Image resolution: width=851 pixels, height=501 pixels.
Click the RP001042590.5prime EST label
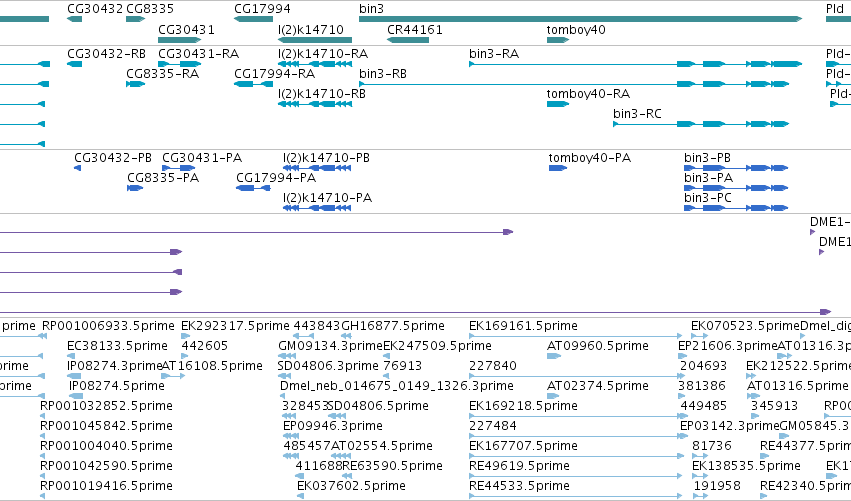(x=106, y=466)
